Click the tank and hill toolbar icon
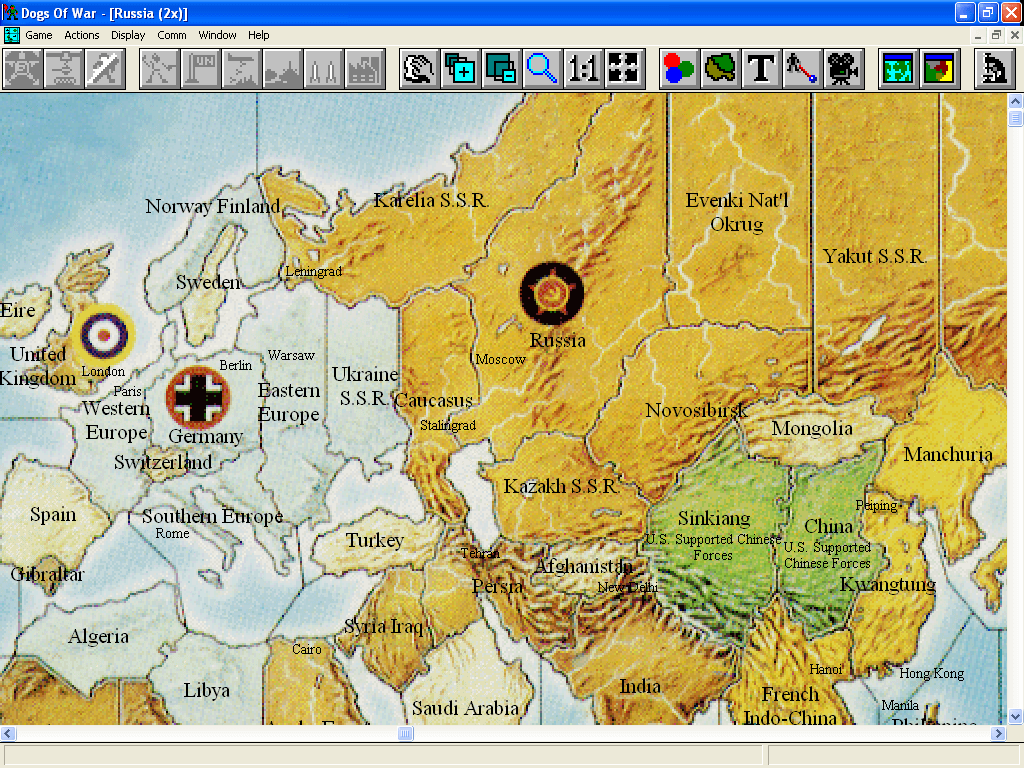Screen dimensions: 1024x768 tap(283, 69)
